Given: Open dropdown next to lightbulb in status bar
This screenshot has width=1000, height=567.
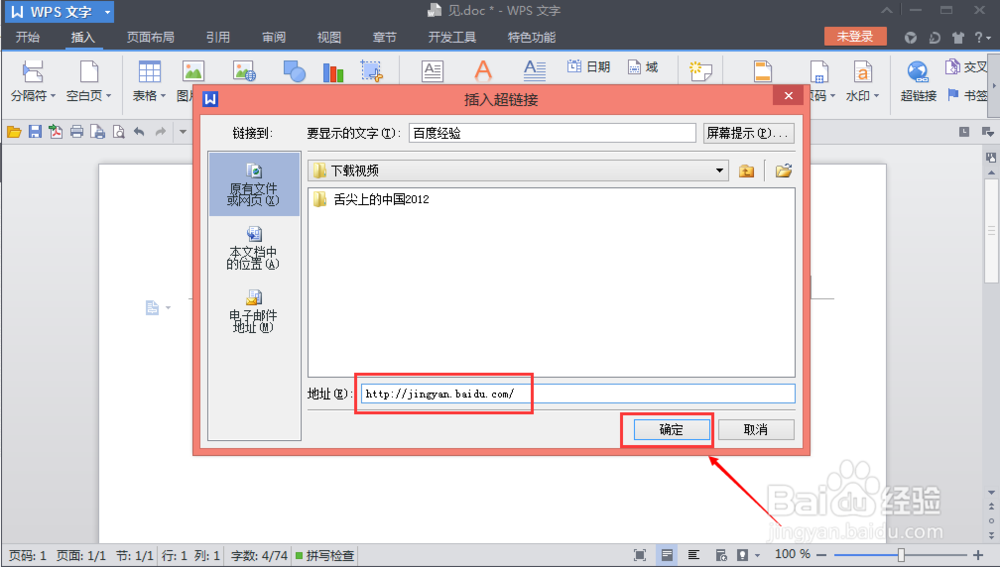Looking at the screenshot, I should point(758,556).
